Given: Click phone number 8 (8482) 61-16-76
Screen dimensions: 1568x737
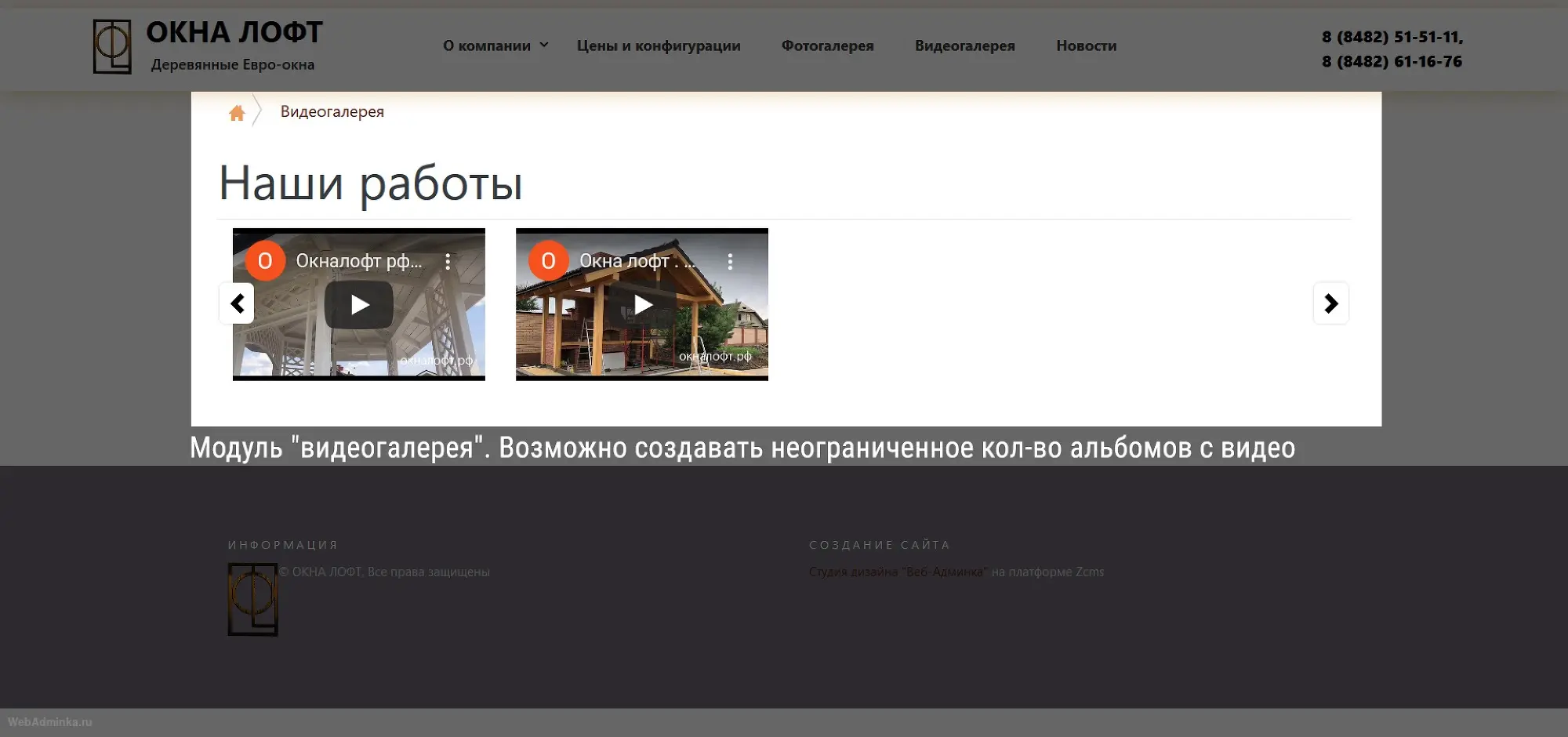Looking at the screenshot, I should [x=1392, y=61].
